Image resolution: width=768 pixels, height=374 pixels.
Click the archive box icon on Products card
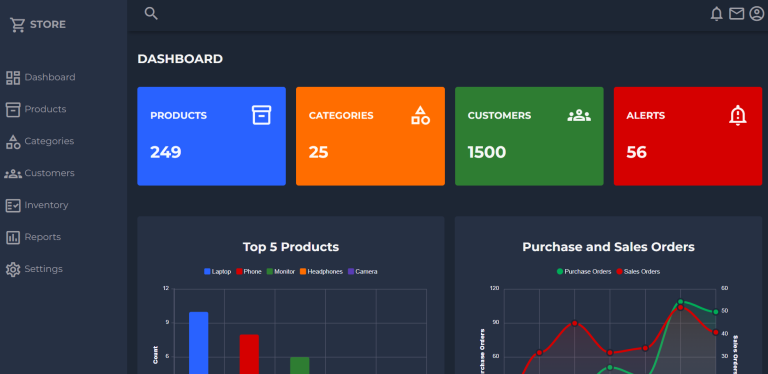(262, 115)
